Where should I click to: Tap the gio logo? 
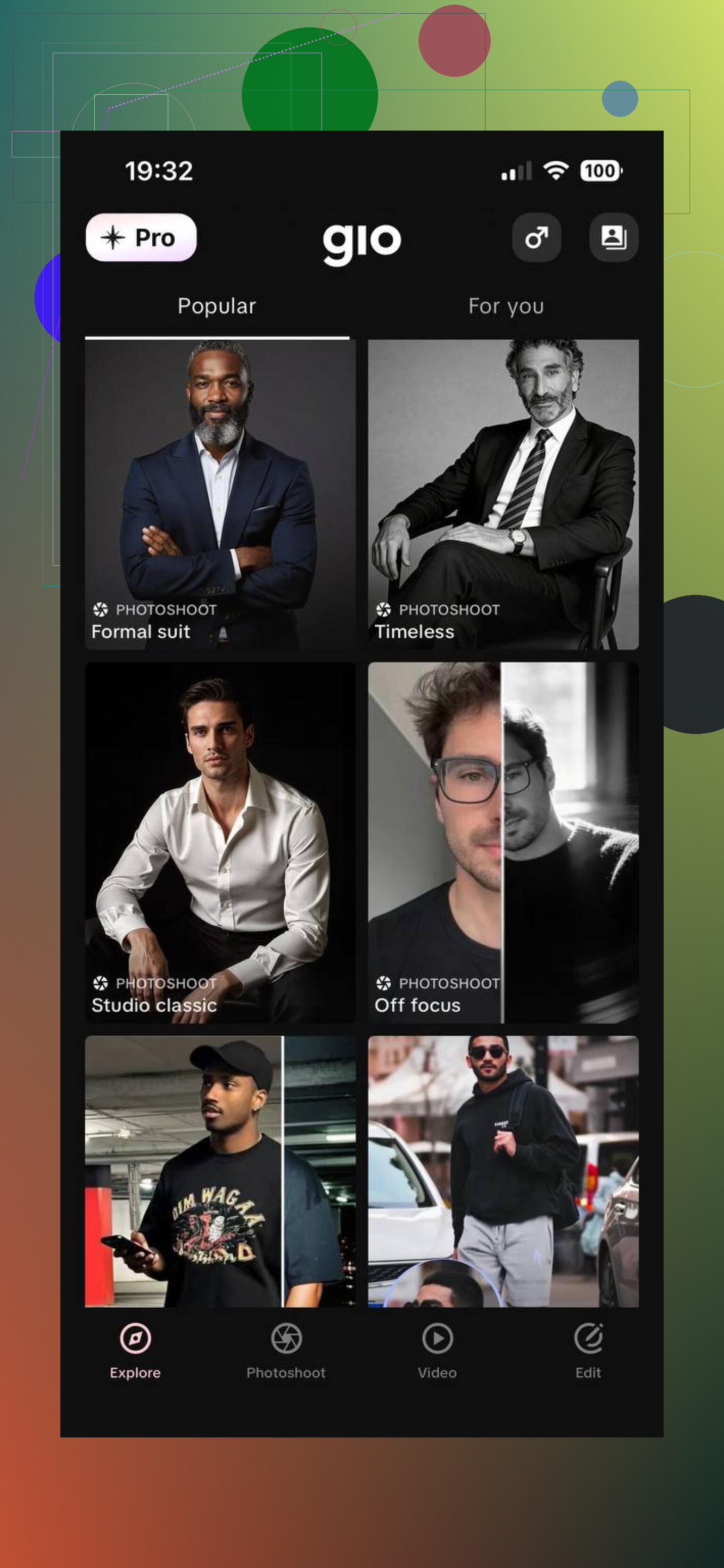tap(362, 243)
